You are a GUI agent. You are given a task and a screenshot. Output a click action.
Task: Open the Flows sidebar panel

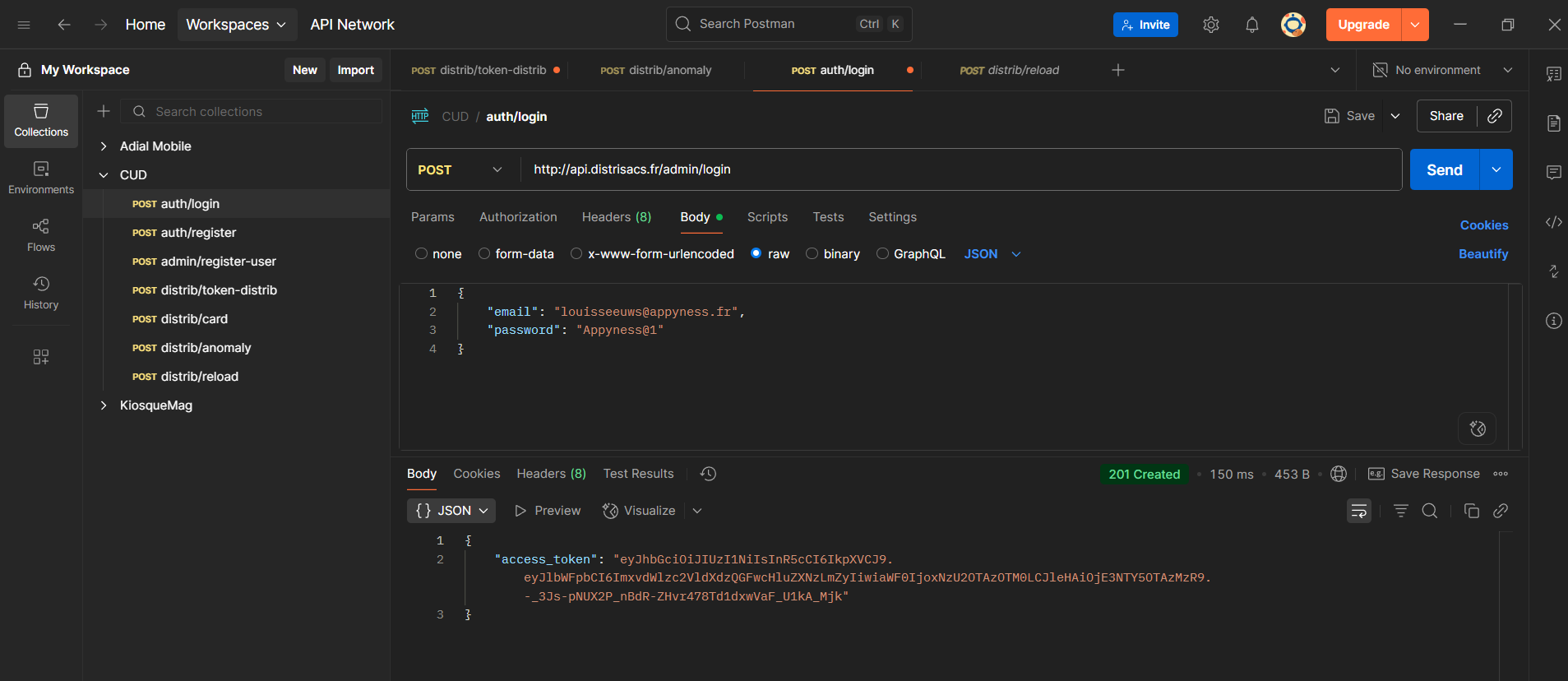click(x=41, y=234)
